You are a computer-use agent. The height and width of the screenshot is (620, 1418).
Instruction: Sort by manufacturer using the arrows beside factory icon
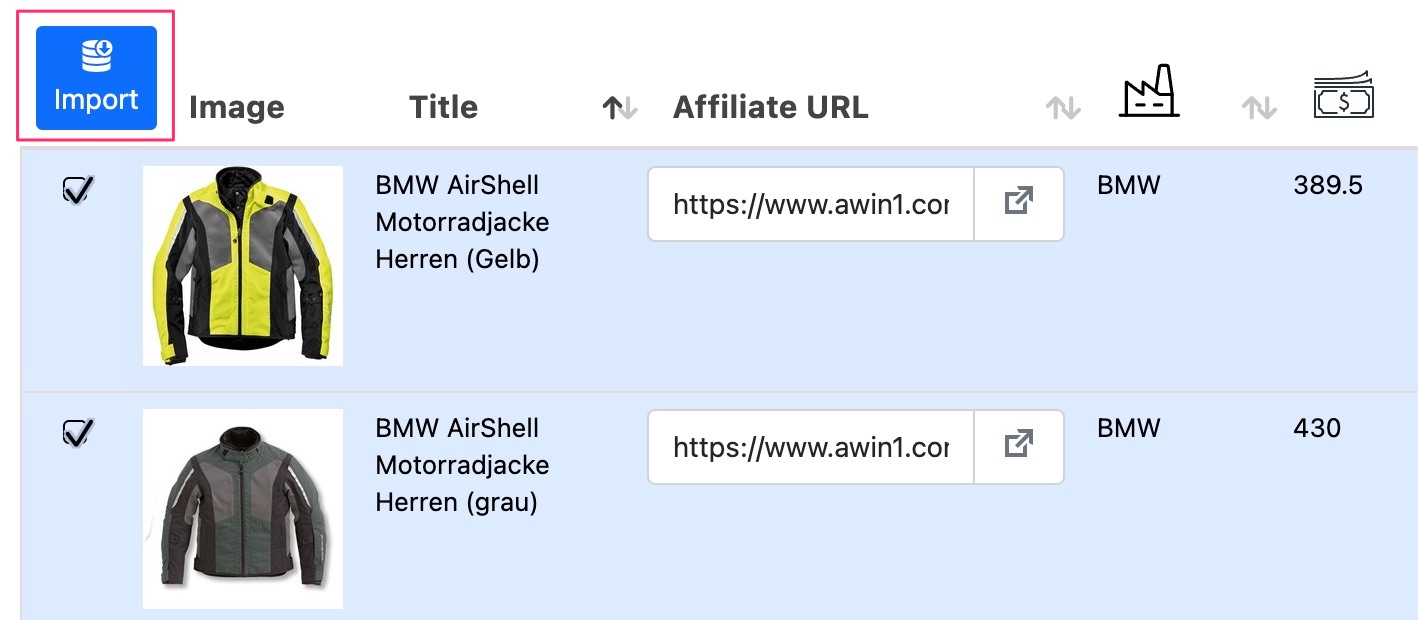point(1258,108)
